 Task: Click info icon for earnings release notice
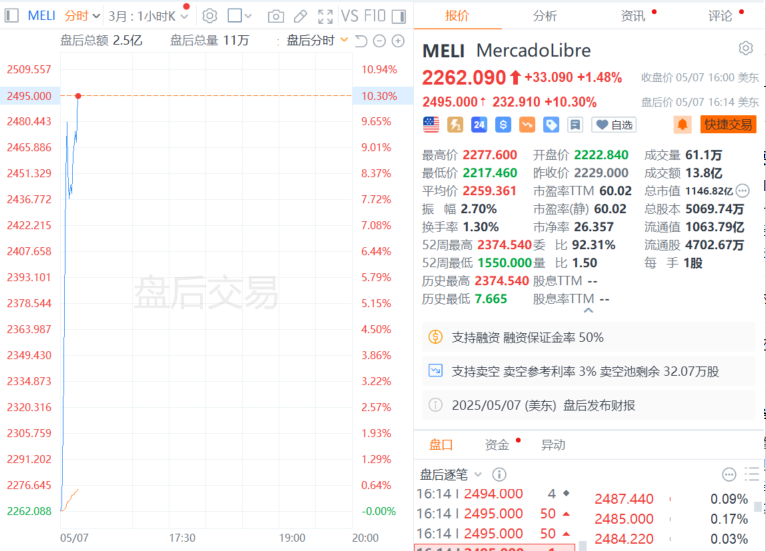tap(435, 405)
